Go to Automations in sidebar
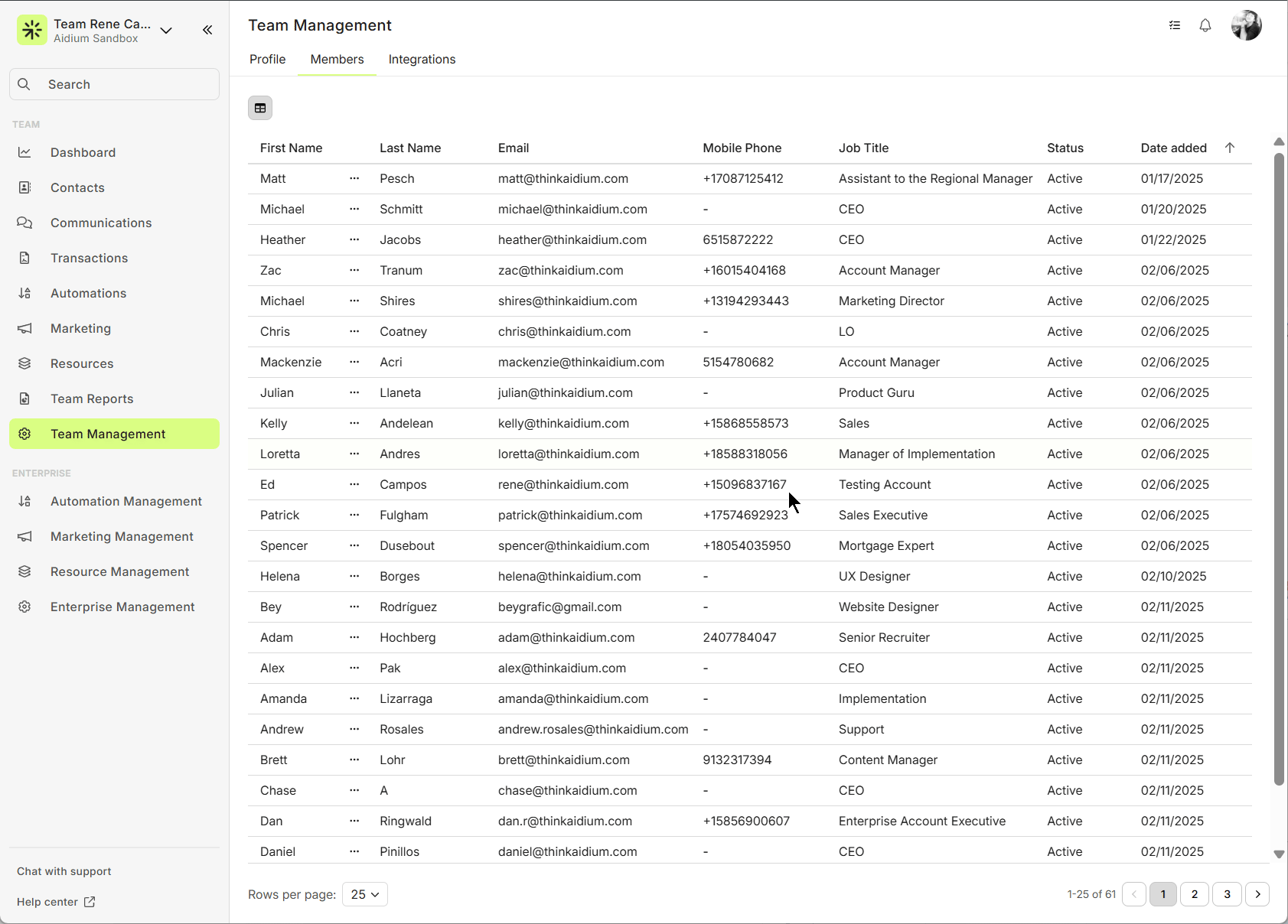Viewport: 1288px width, 924px height. click(x=88, y=293)
